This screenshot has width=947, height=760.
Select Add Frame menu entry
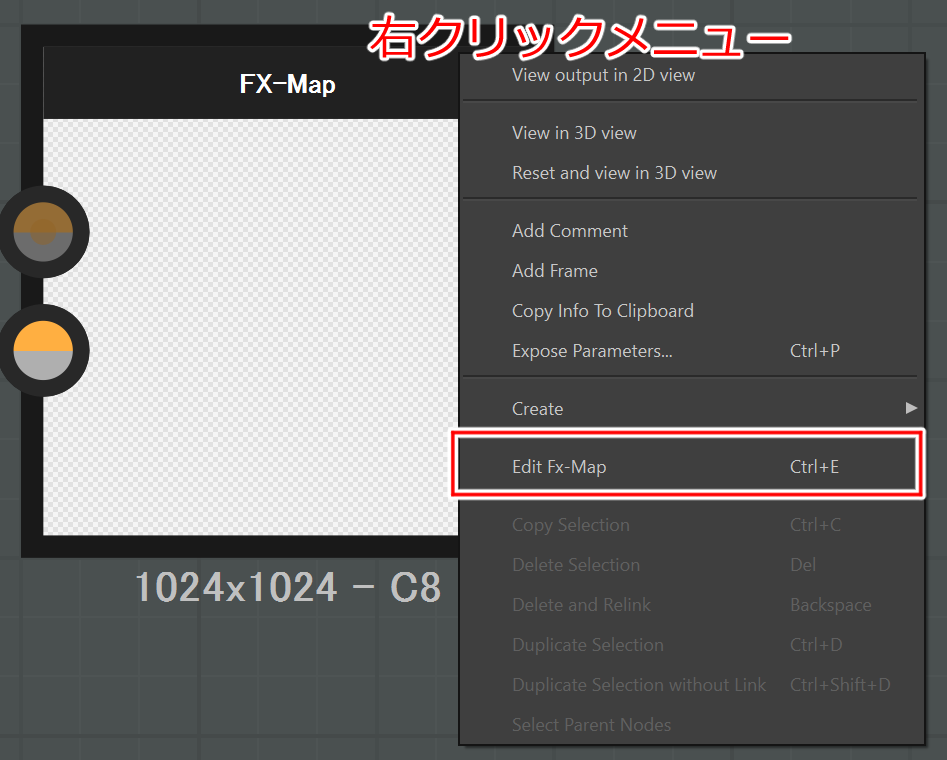[690, 271]
